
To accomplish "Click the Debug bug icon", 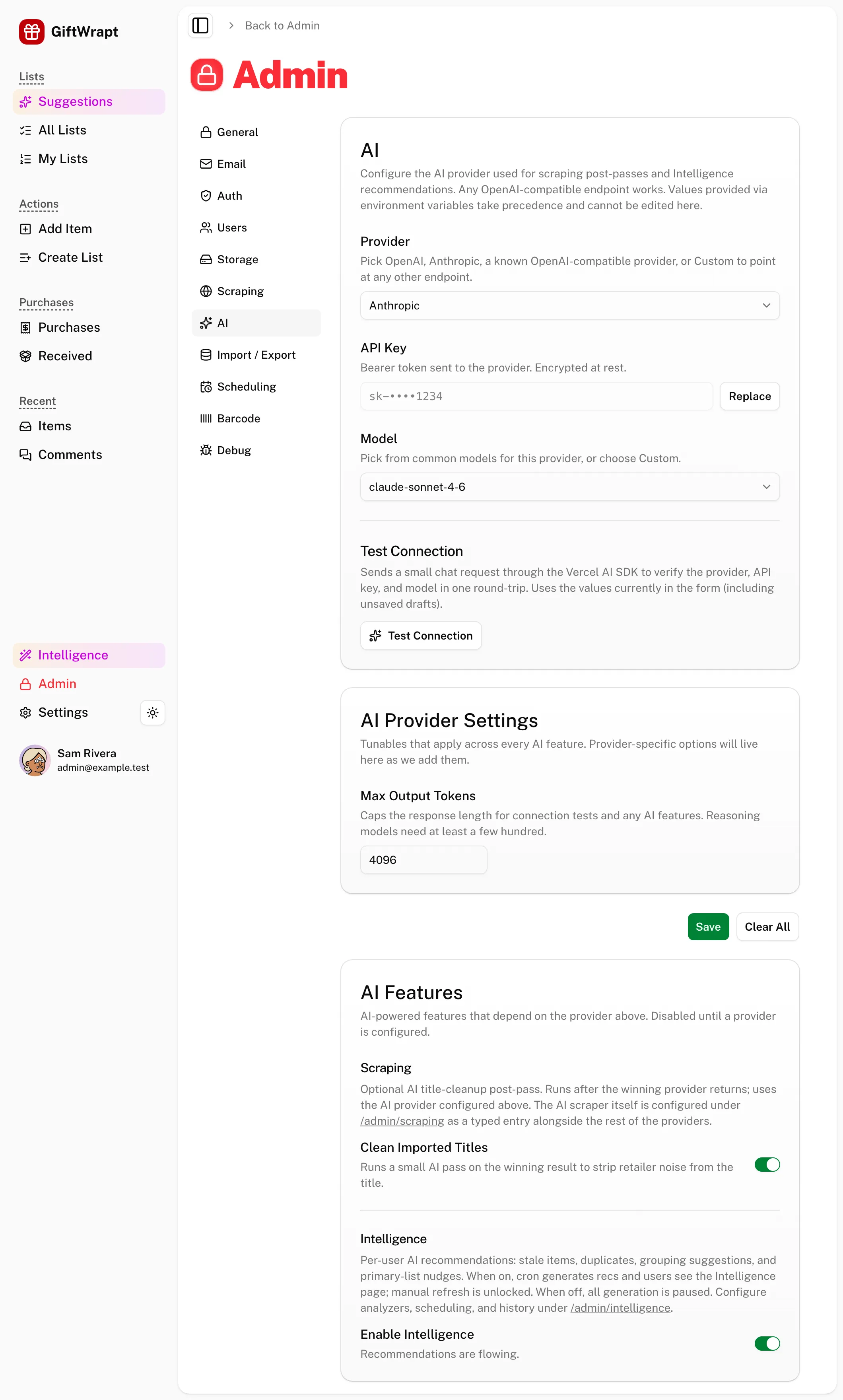I will (x=206, y=451).
